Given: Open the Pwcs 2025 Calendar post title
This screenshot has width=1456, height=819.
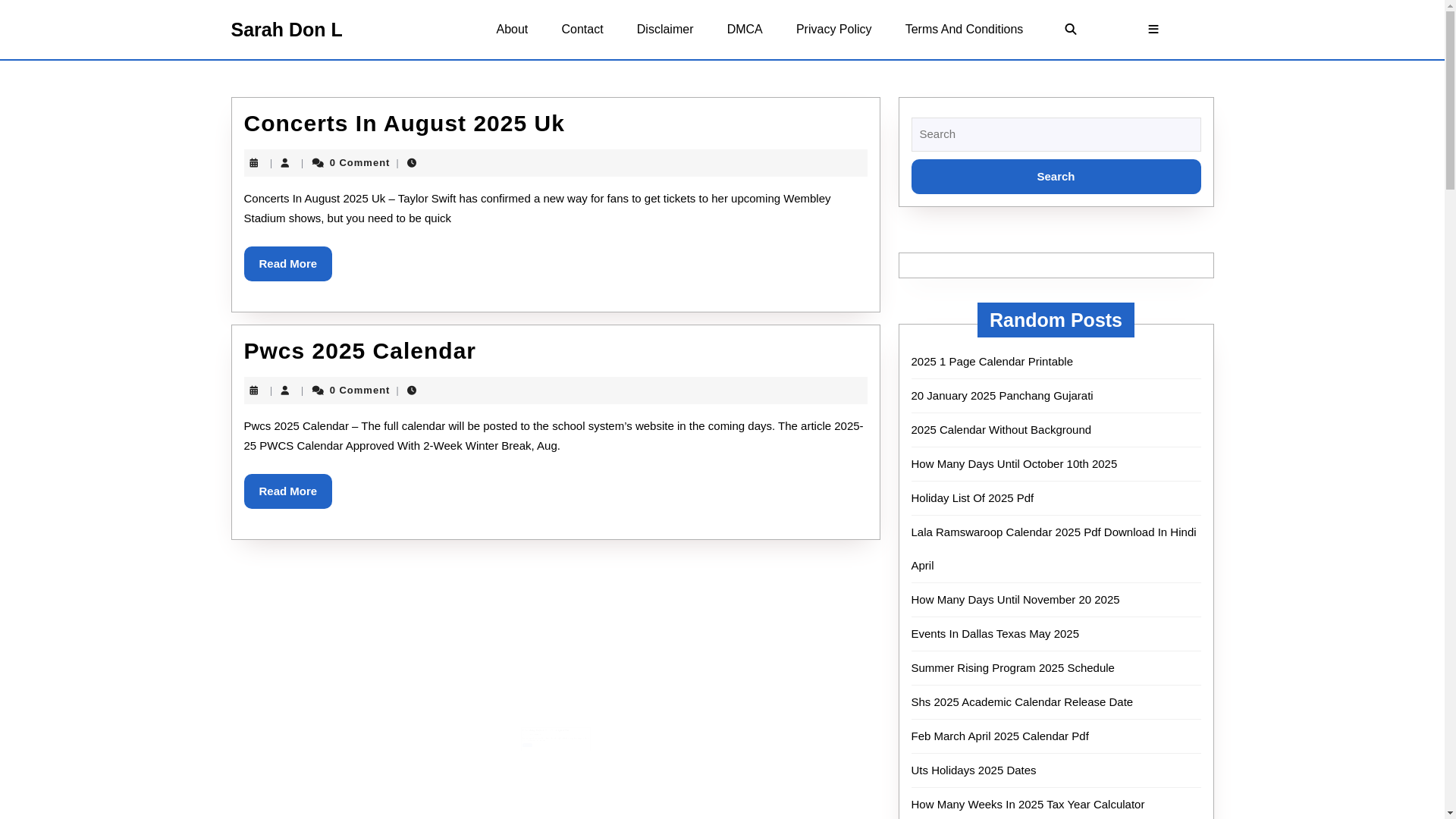Looking at the screenshot, I should [359, 351].
